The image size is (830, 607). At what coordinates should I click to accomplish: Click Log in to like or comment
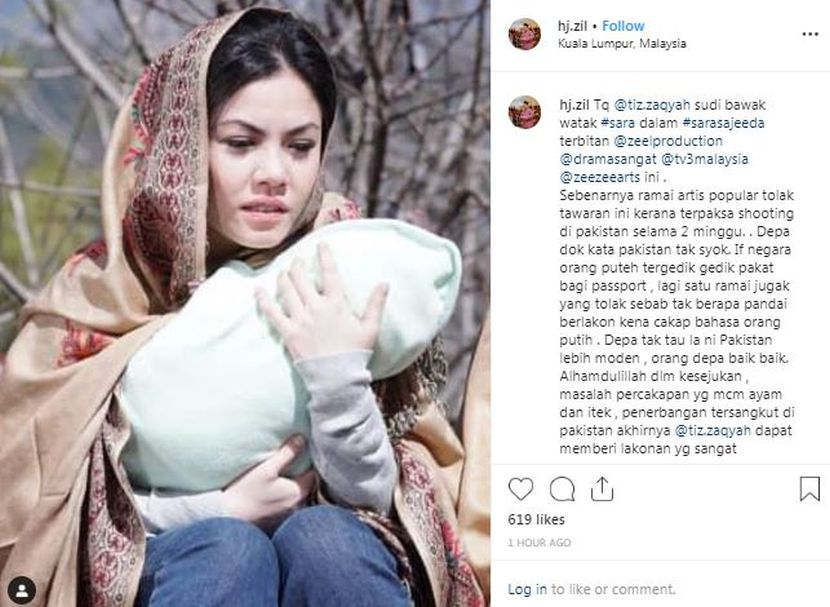click(x=527, y=589)
